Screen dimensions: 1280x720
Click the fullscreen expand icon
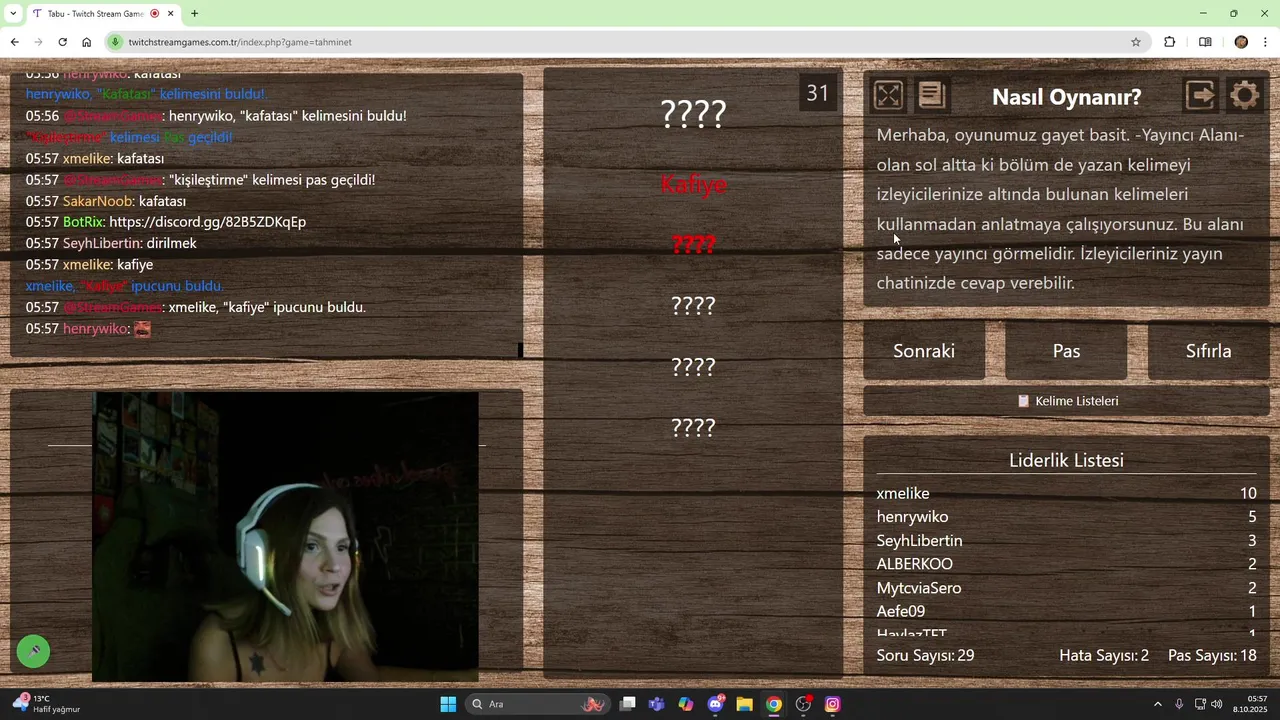[888, 95]
